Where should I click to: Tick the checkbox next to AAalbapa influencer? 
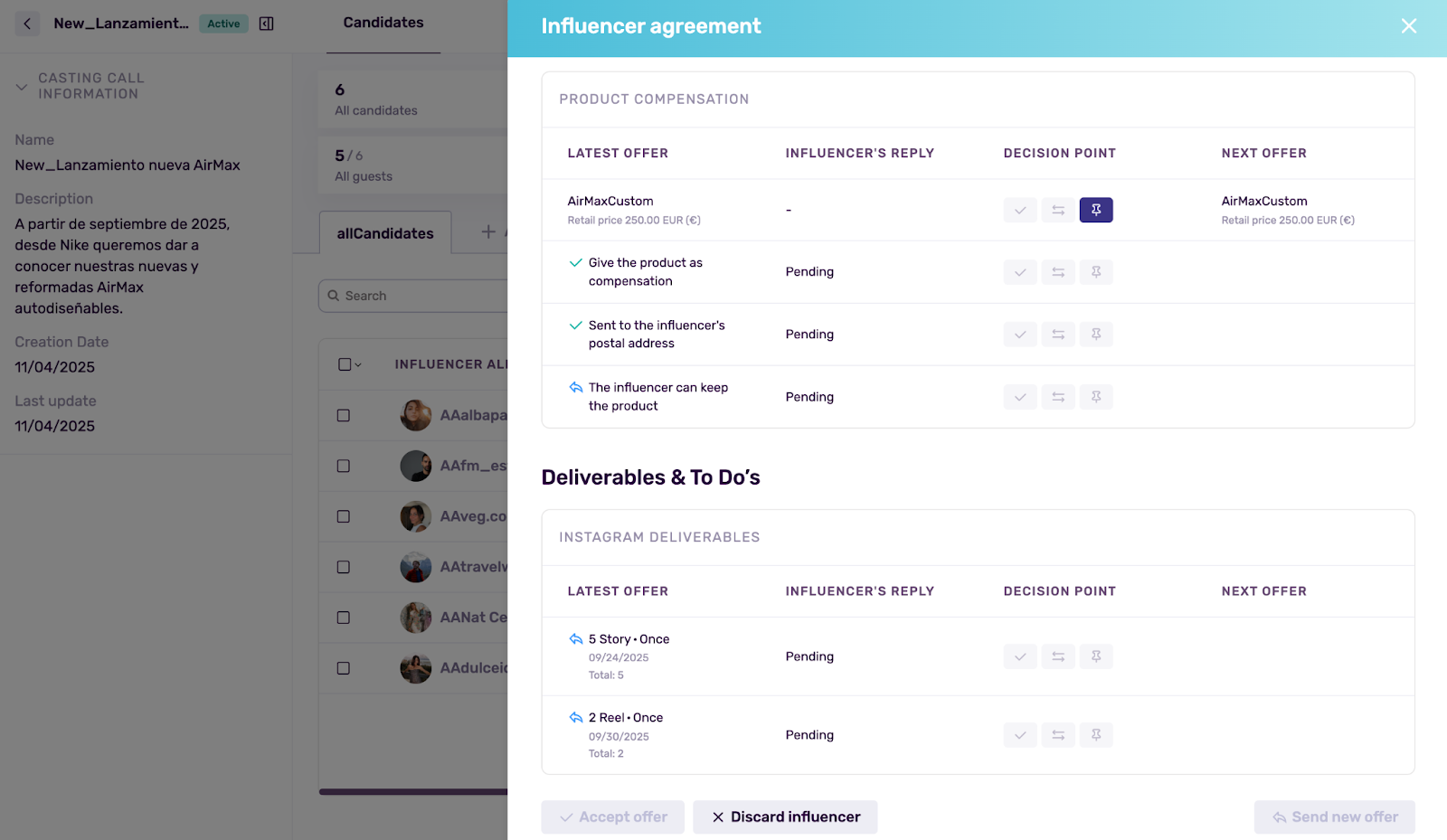coord(344,416)
